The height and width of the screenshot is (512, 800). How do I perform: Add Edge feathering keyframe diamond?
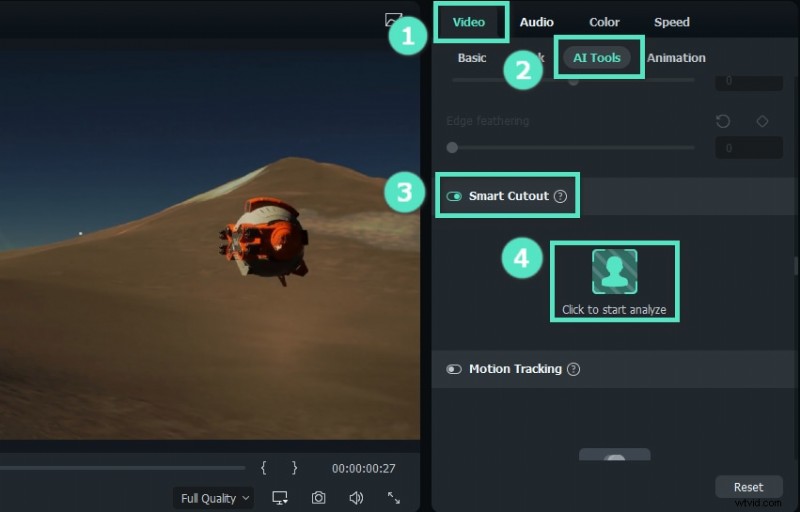click(762, 121)
